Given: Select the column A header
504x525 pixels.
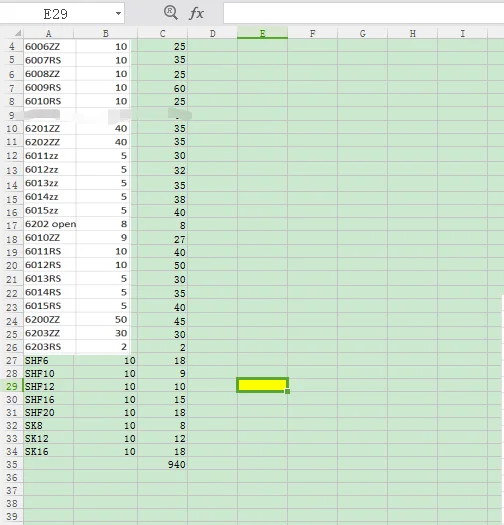Looking at the screenshot, I should 49,33.
